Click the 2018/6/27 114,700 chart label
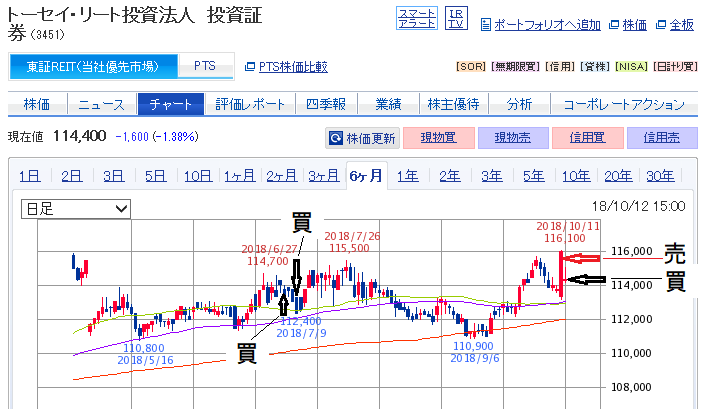This screenshot has height=409, width=705. [270, 255]
